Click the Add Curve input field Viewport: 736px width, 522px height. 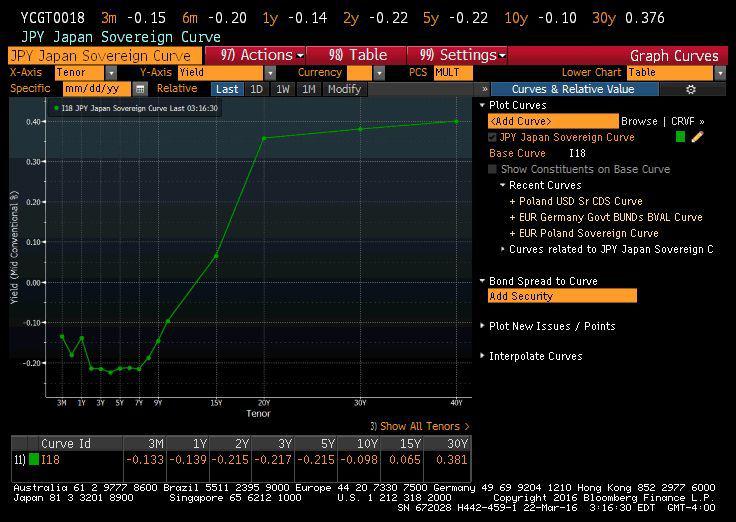click(553, 121)
